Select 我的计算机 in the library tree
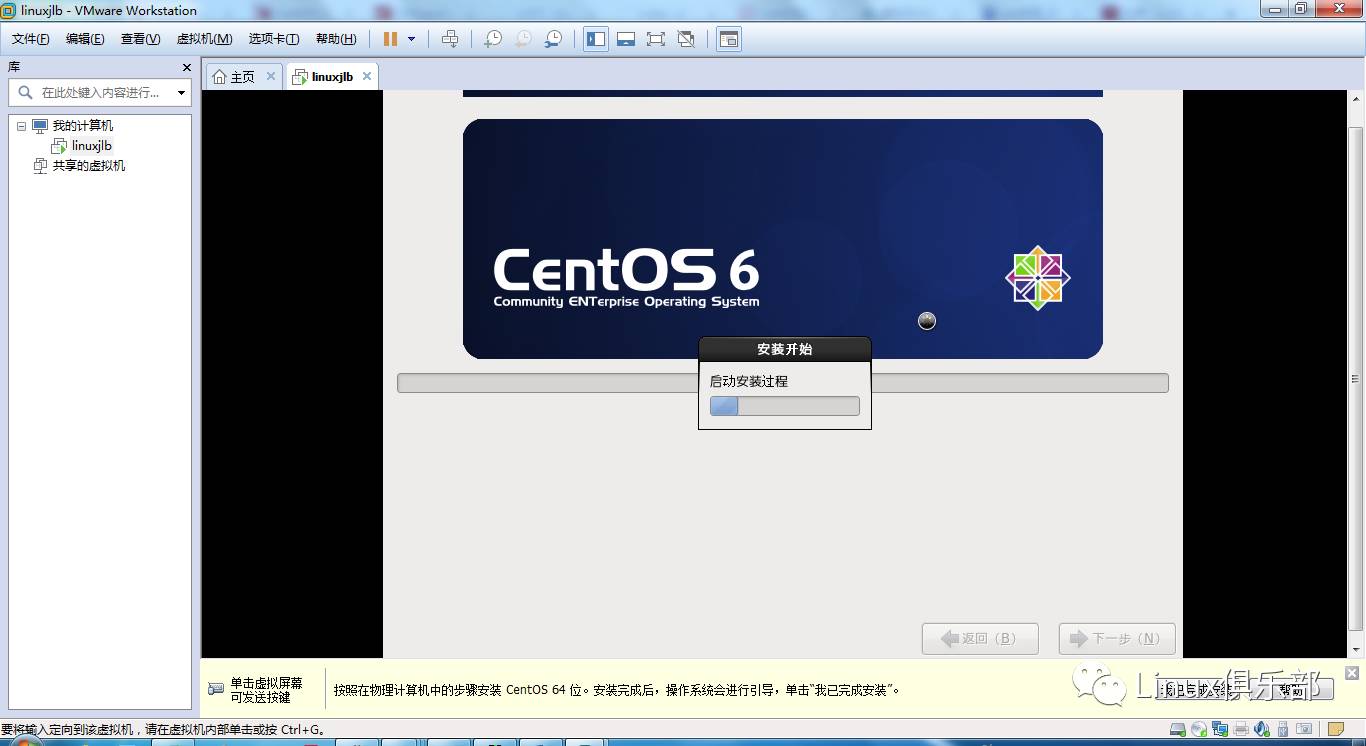The image size is (1366, 746). click(82, 126)
